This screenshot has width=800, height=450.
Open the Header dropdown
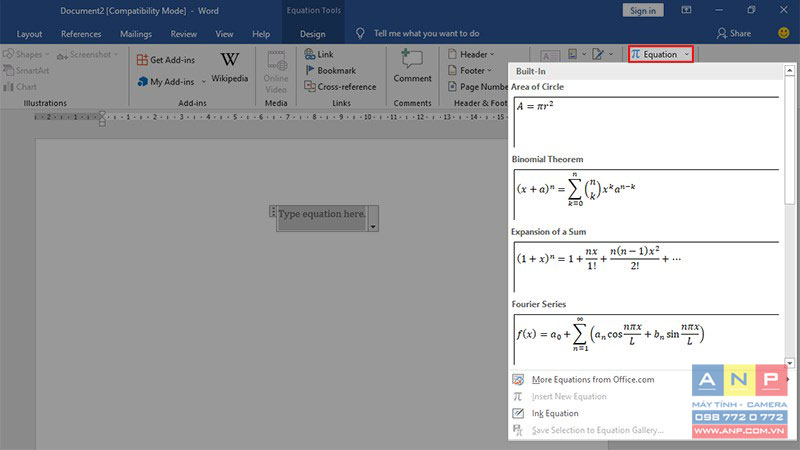471,54
